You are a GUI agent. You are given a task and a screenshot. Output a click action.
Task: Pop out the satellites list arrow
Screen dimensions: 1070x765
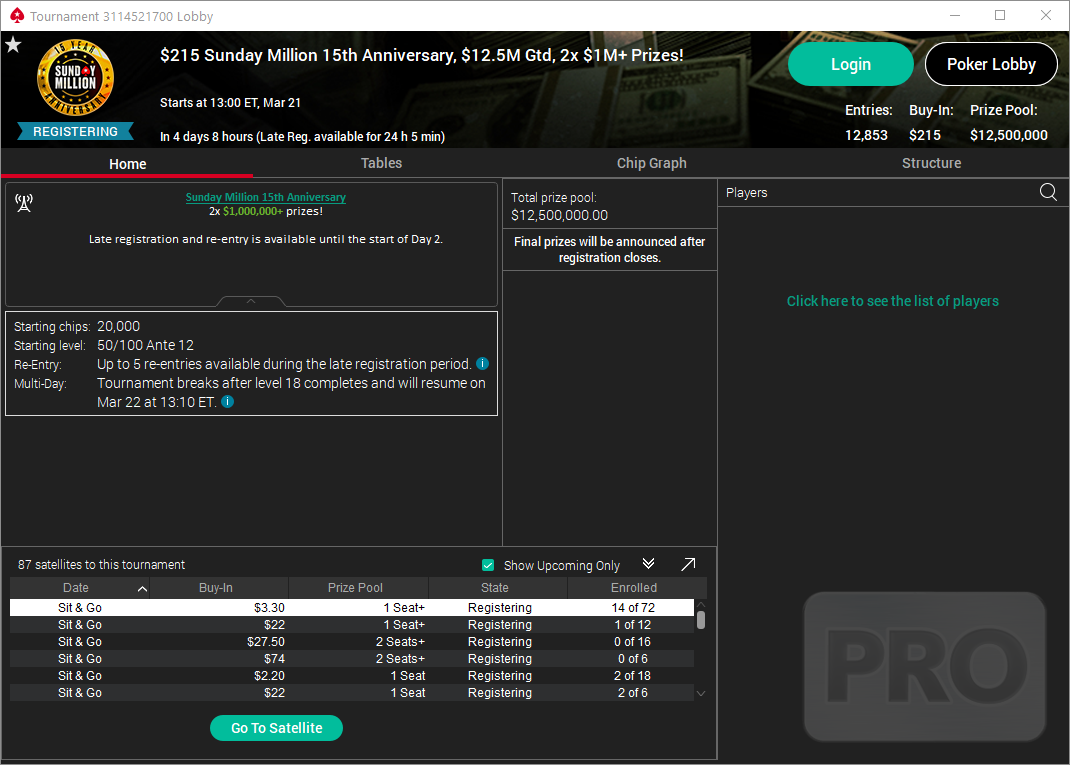pyautogui.click(x=688, y=564)
